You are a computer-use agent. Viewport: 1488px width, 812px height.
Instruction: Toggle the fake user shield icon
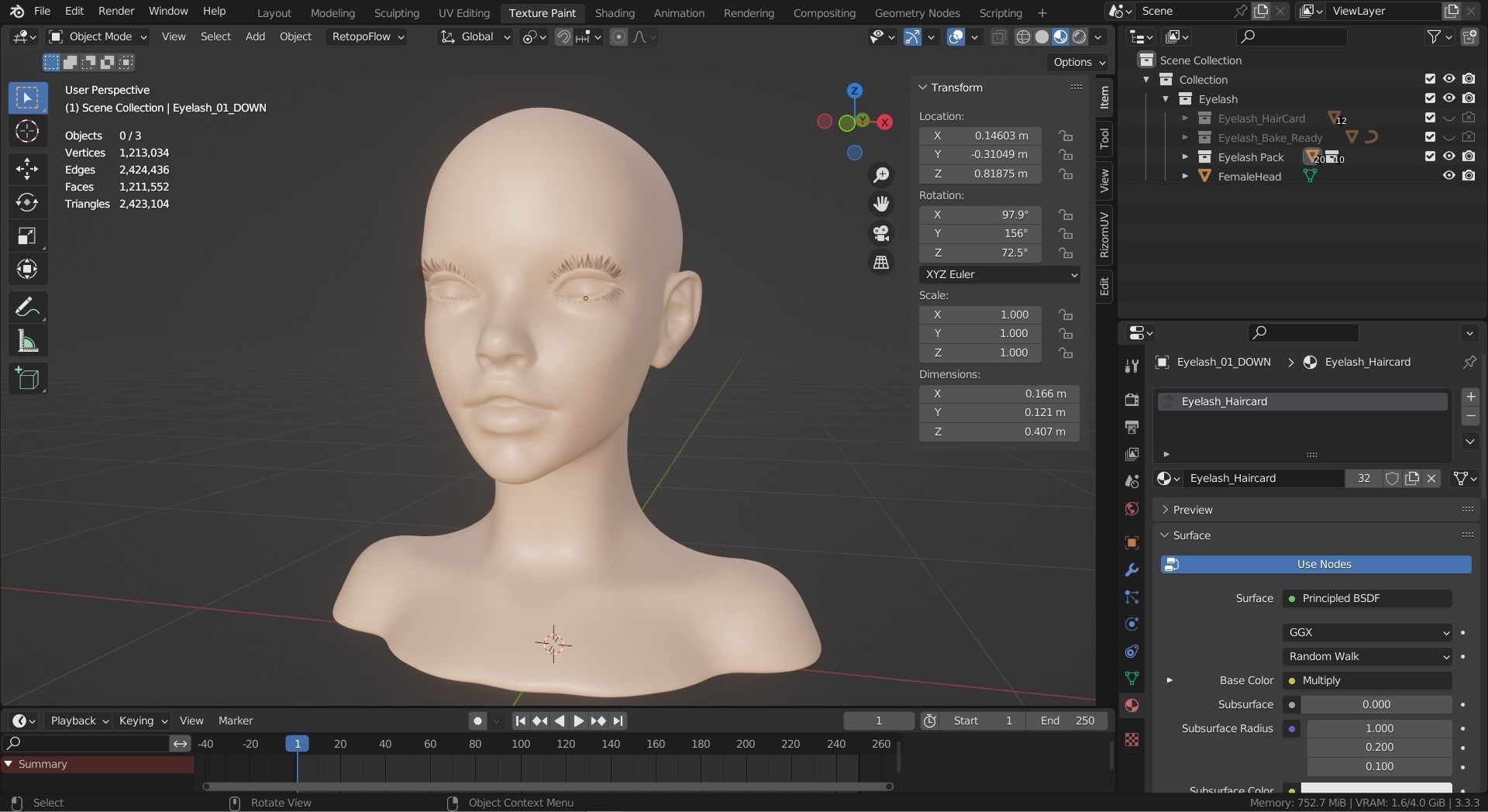coord(1392,479)
